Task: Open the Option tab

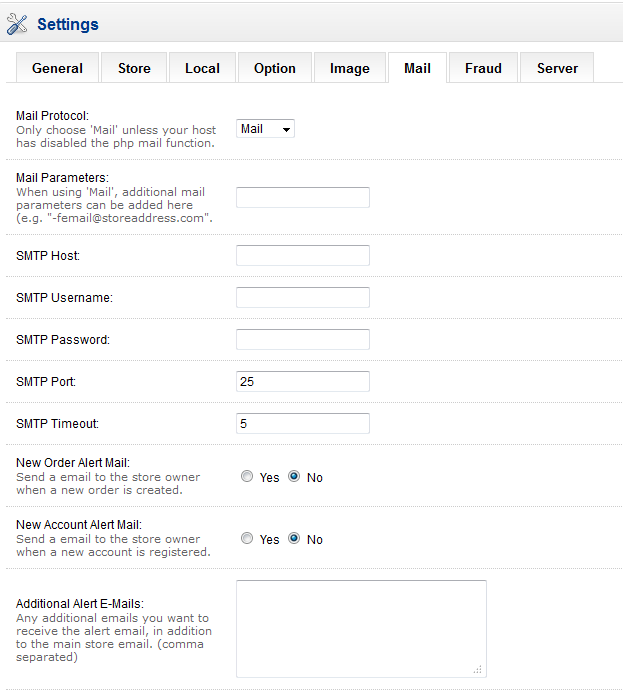Action: [x=274, y=68]
